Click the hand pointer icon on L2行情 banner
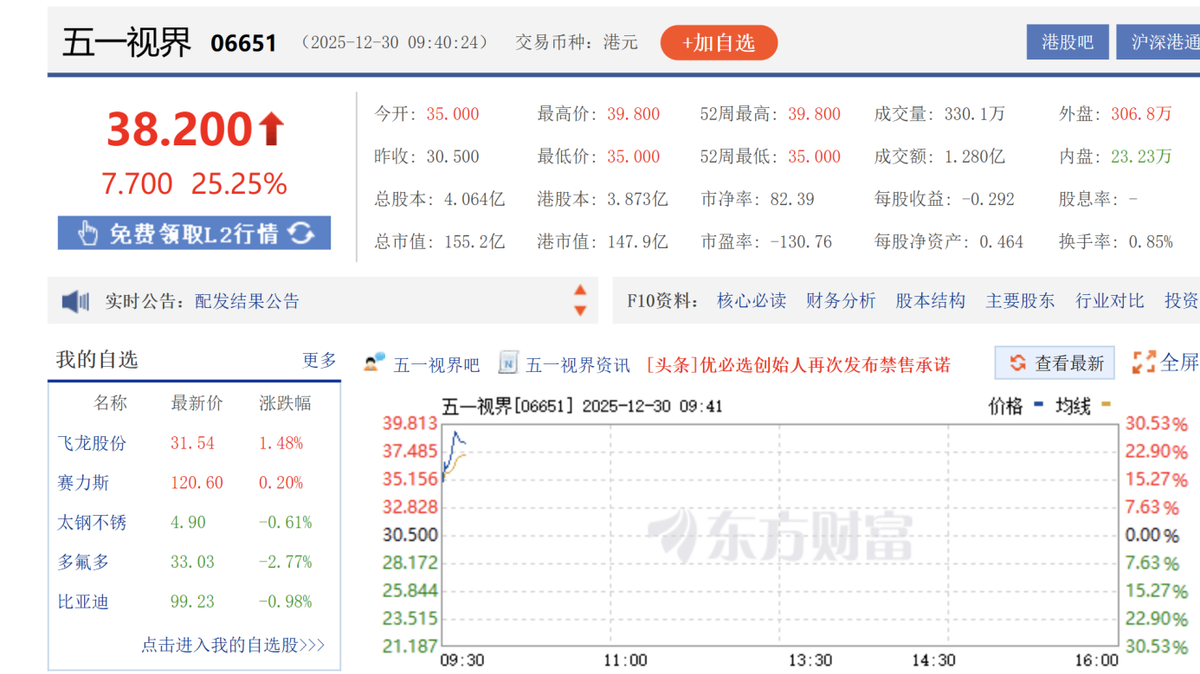 point(88,234)
